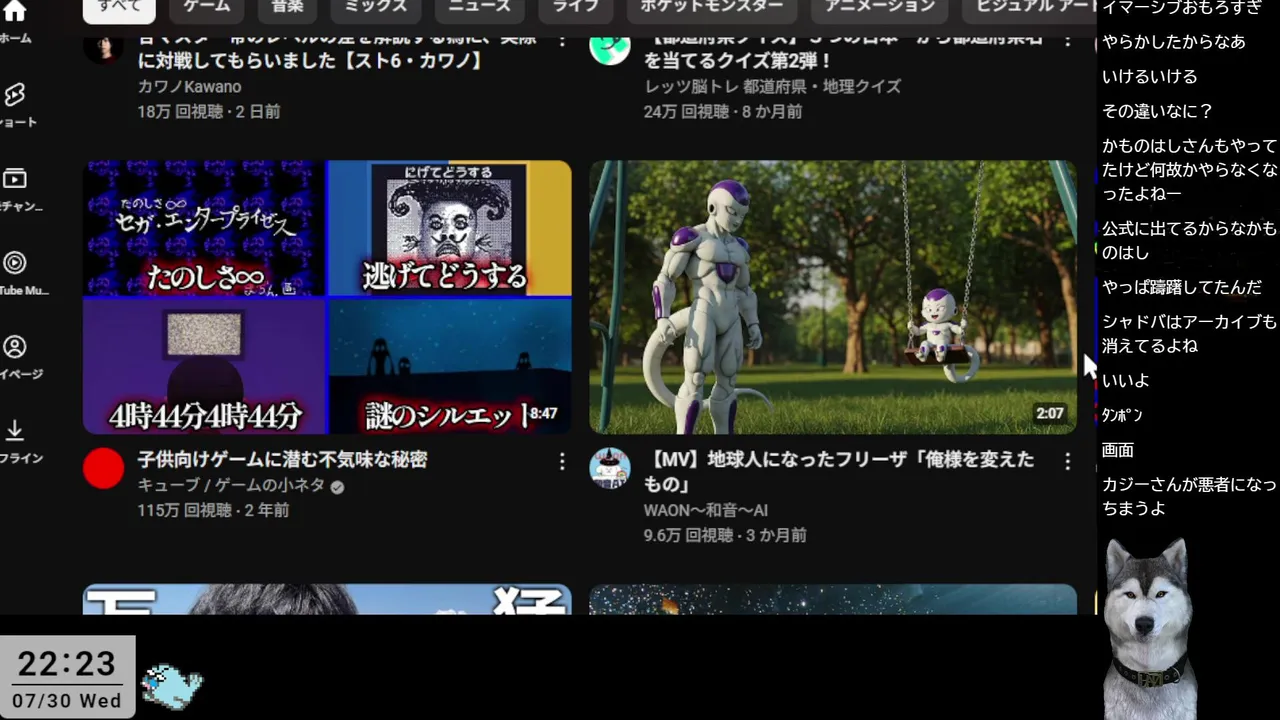Screen dimensions: 1280x720
Task: Click chat message いけるいける
Action: [1149, 77]
